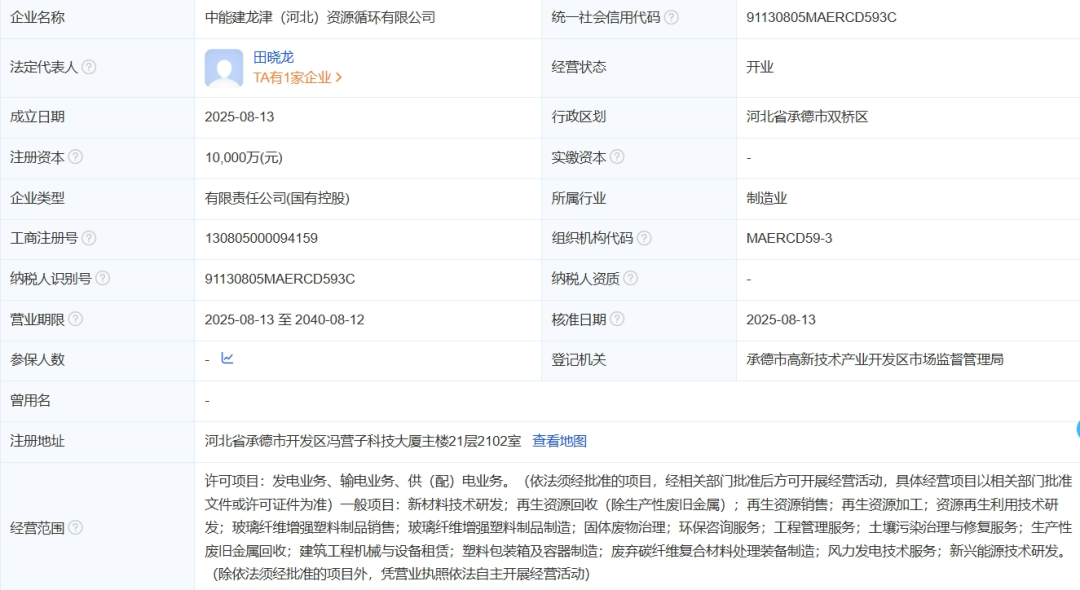1080x590 pixels.
Task: Click the question mark beside 纳税人资质
Action: coord(631,277)
